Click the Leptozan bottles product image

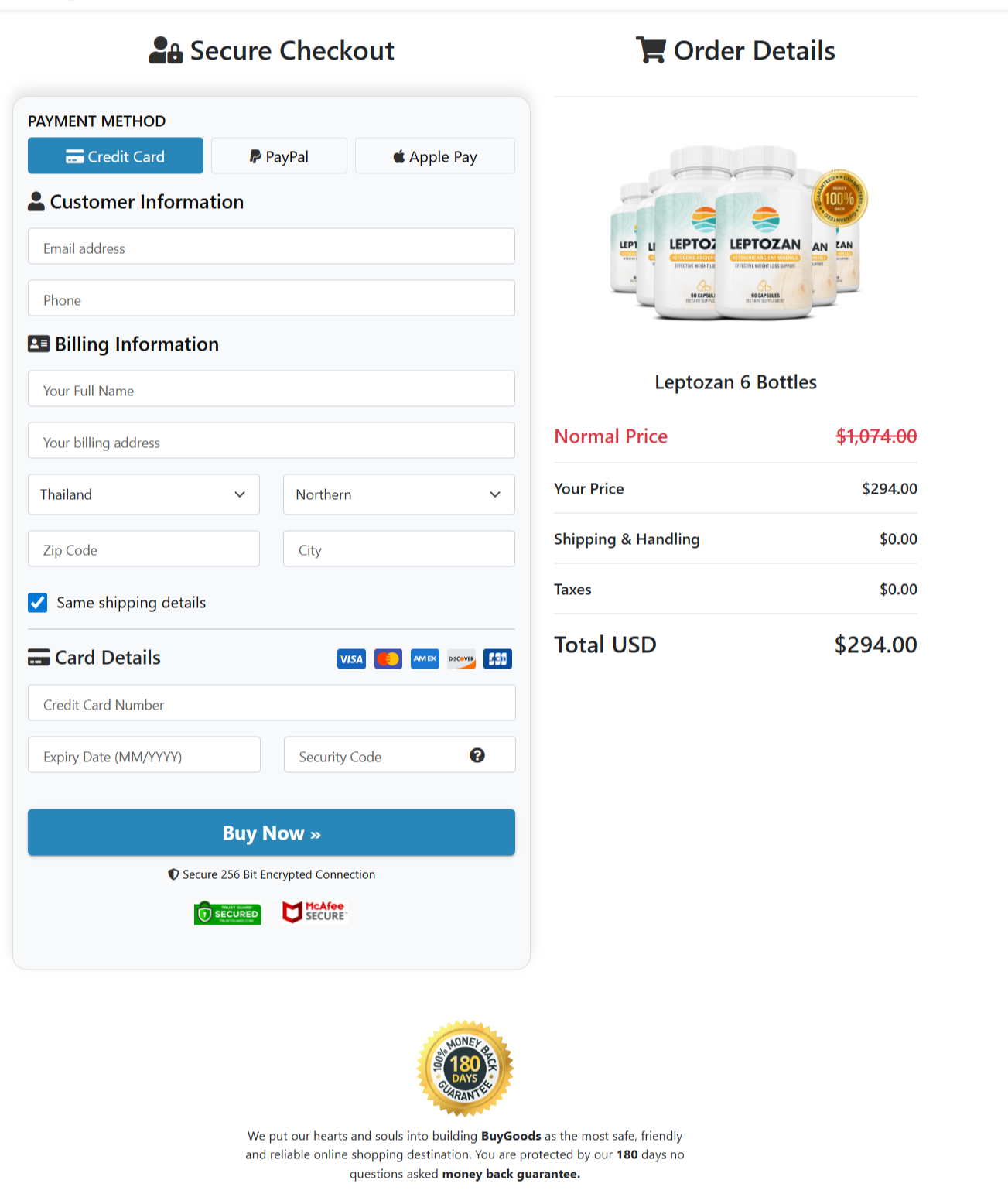tap(736, 234)
